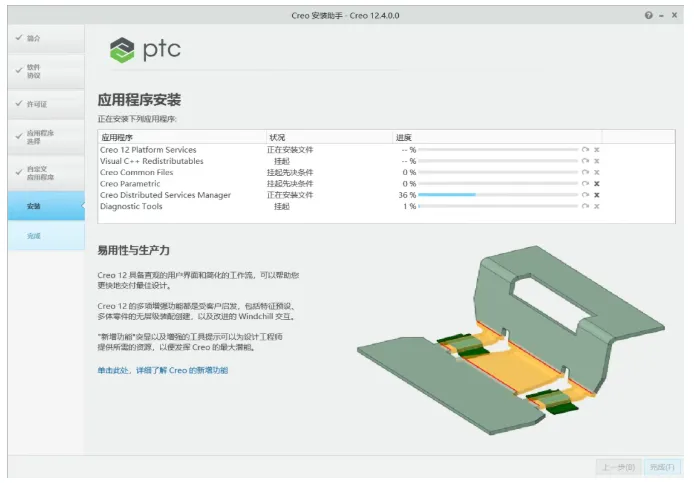Open the 自定义应用程序 step in sidebar
Image resolution: width=694 pixels, height=483 pixels.
pyautogui.click(x=46, y=173)
